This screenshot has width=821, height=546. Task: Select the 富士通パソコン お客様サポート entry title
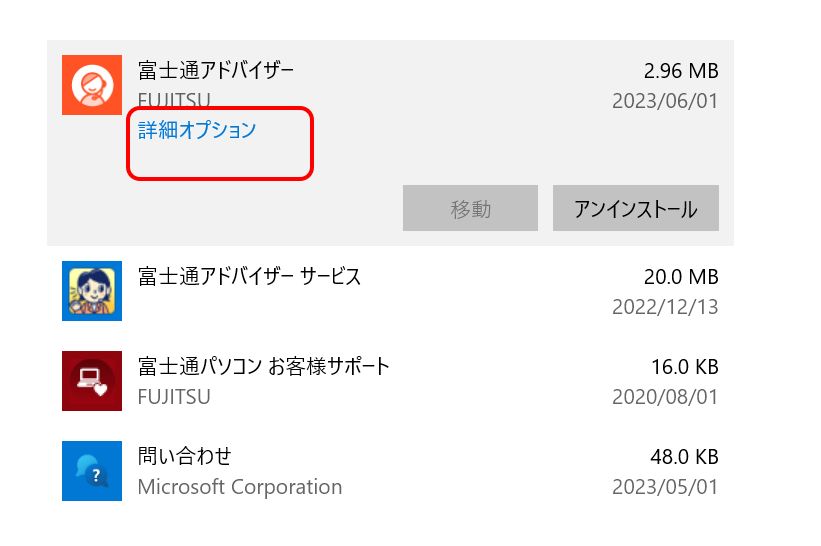263,366
